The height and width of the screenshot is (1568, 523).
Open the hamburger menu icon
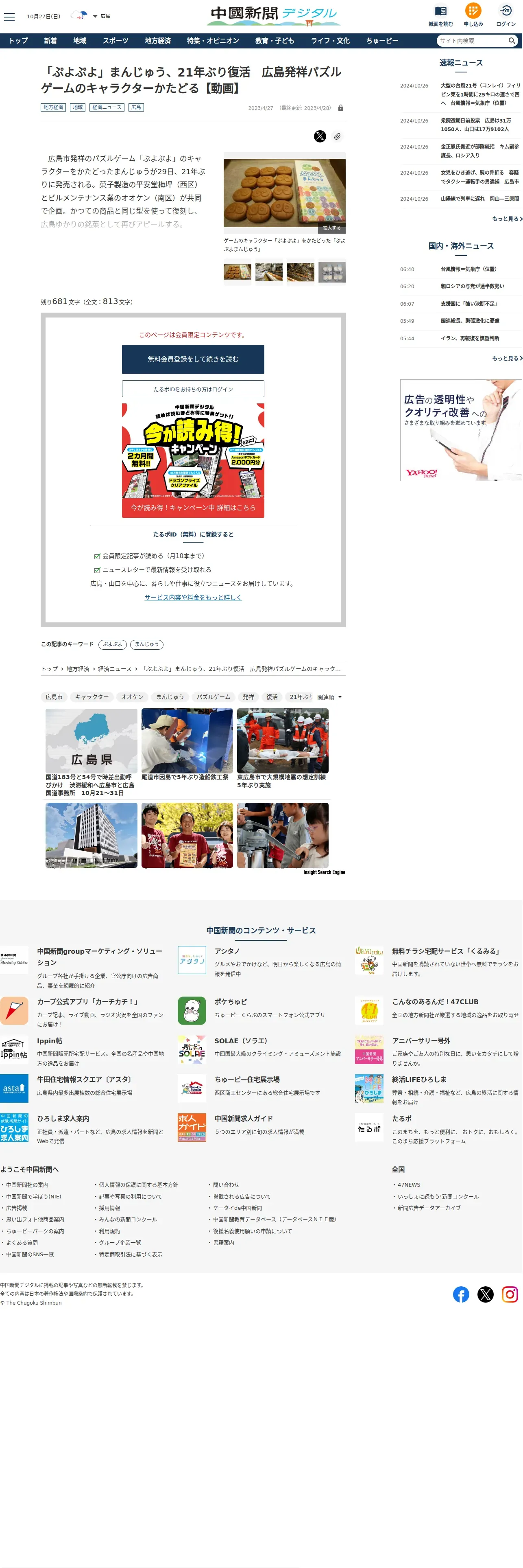tap(9, 17)
